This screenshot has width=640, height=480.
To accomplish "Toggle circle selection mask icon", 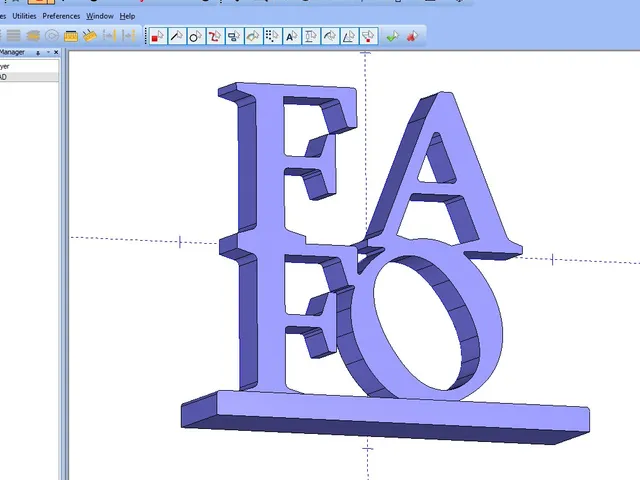I will [196, 36].
